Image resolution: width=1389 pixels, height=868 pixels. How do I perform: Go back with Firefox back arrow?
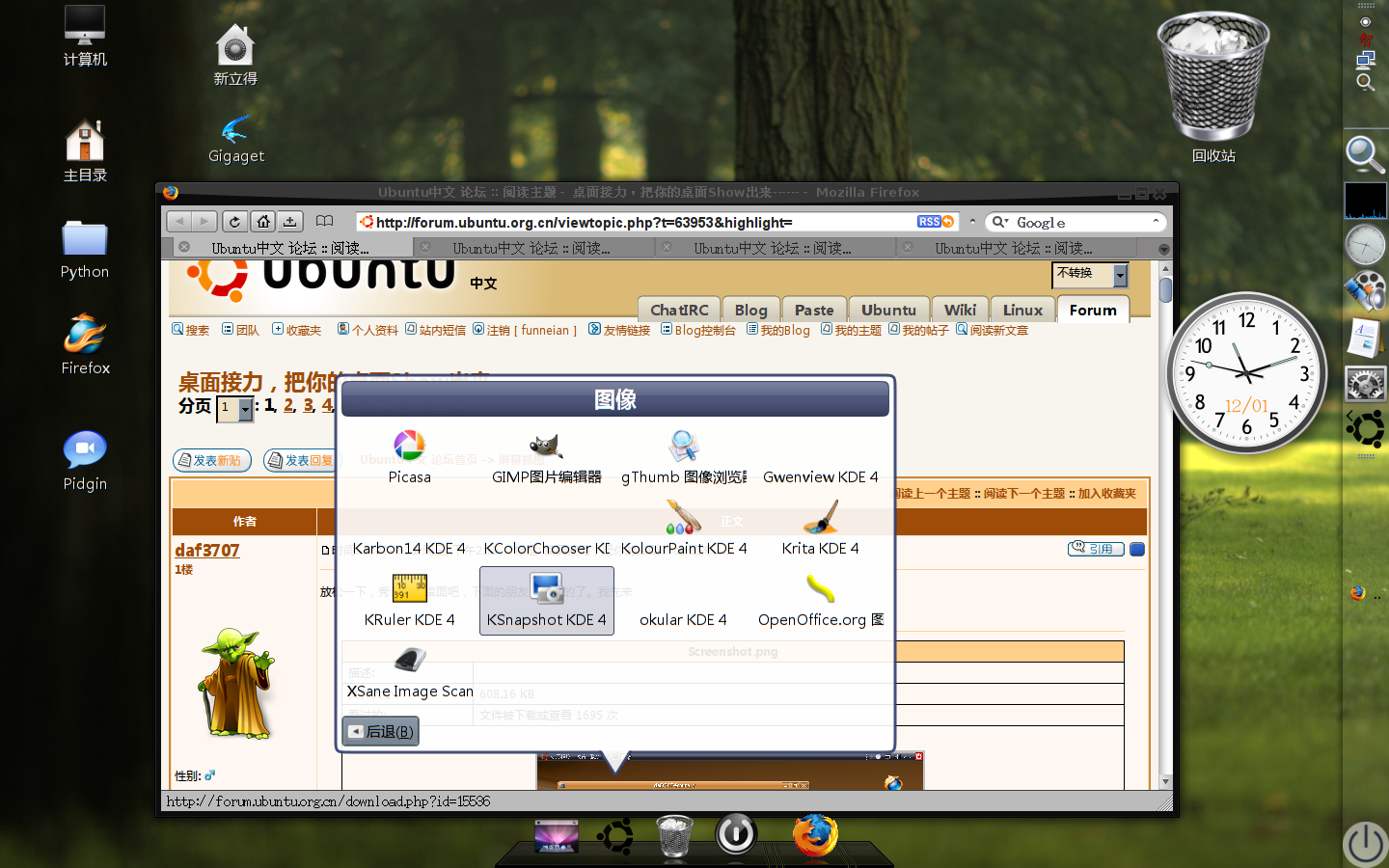pyautogui.click(x=179, y=222)
